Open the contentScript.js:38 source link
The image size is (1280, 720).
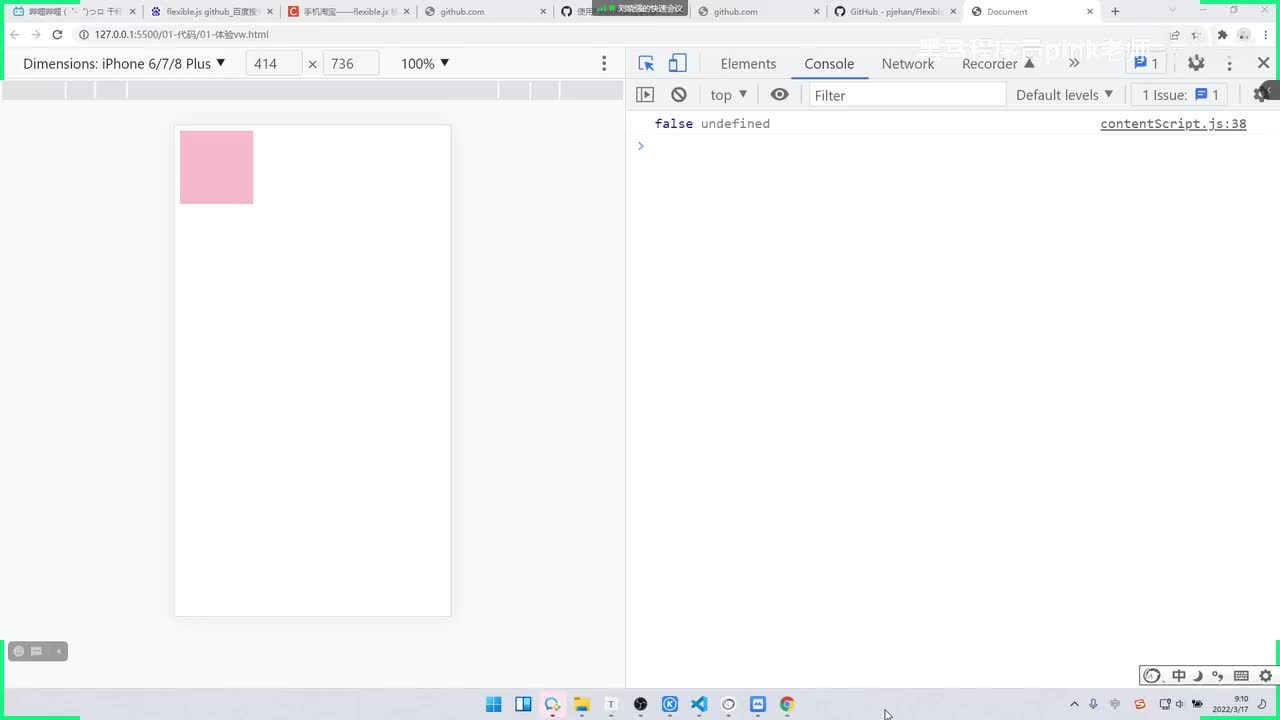[x=1173, y=124]
